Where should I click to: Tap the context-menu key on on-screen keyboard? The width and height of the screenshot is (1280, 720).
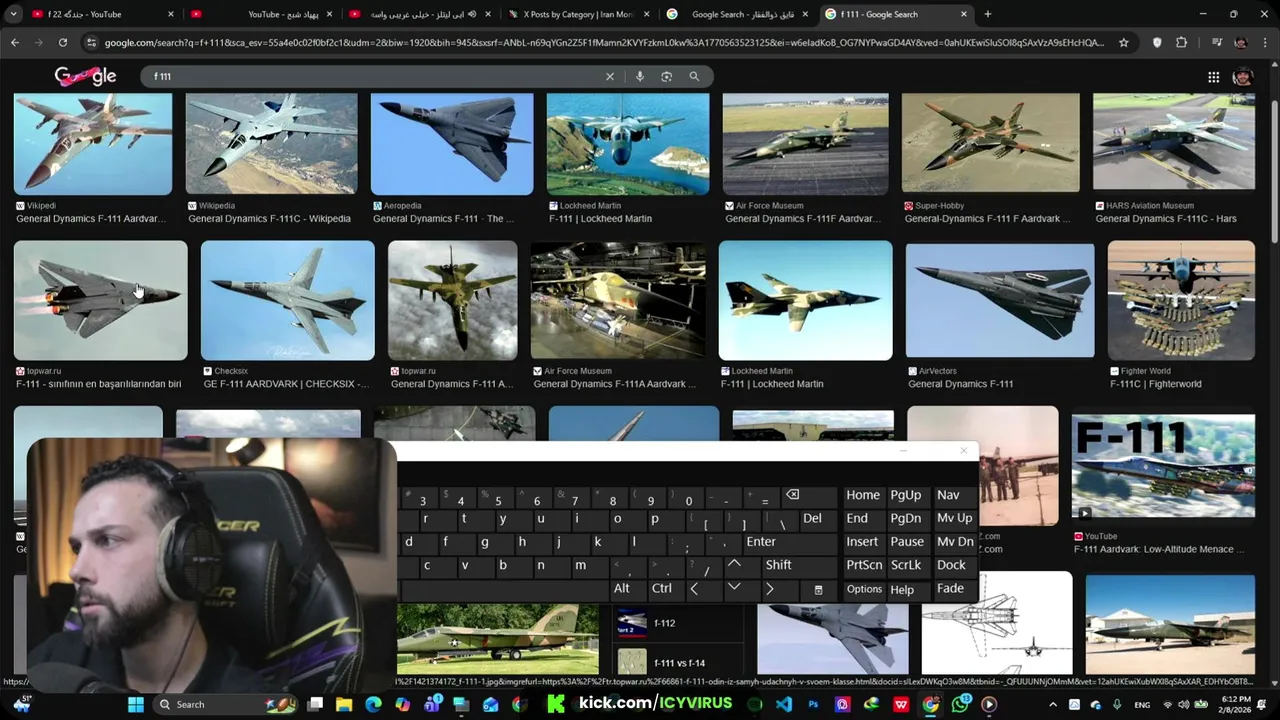[818, 590]
